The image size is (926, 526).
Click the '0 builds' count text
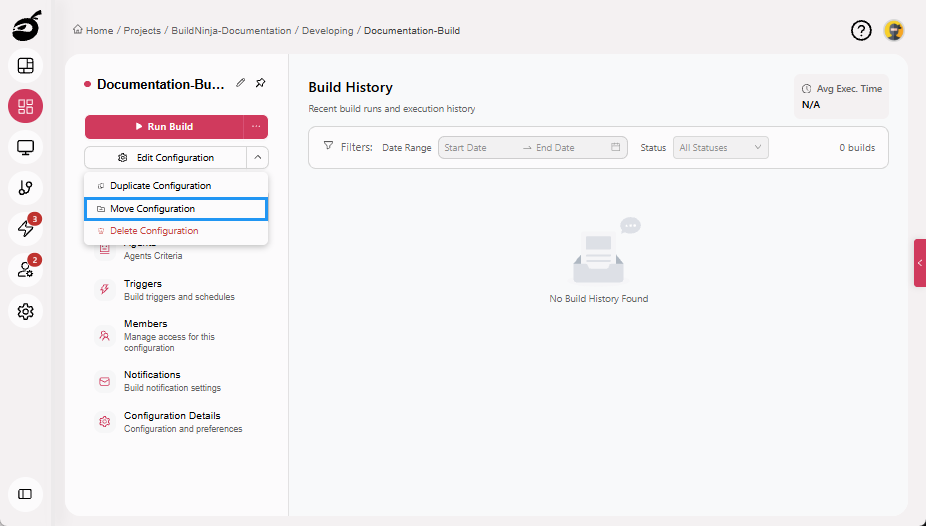[x=857, y=148]
